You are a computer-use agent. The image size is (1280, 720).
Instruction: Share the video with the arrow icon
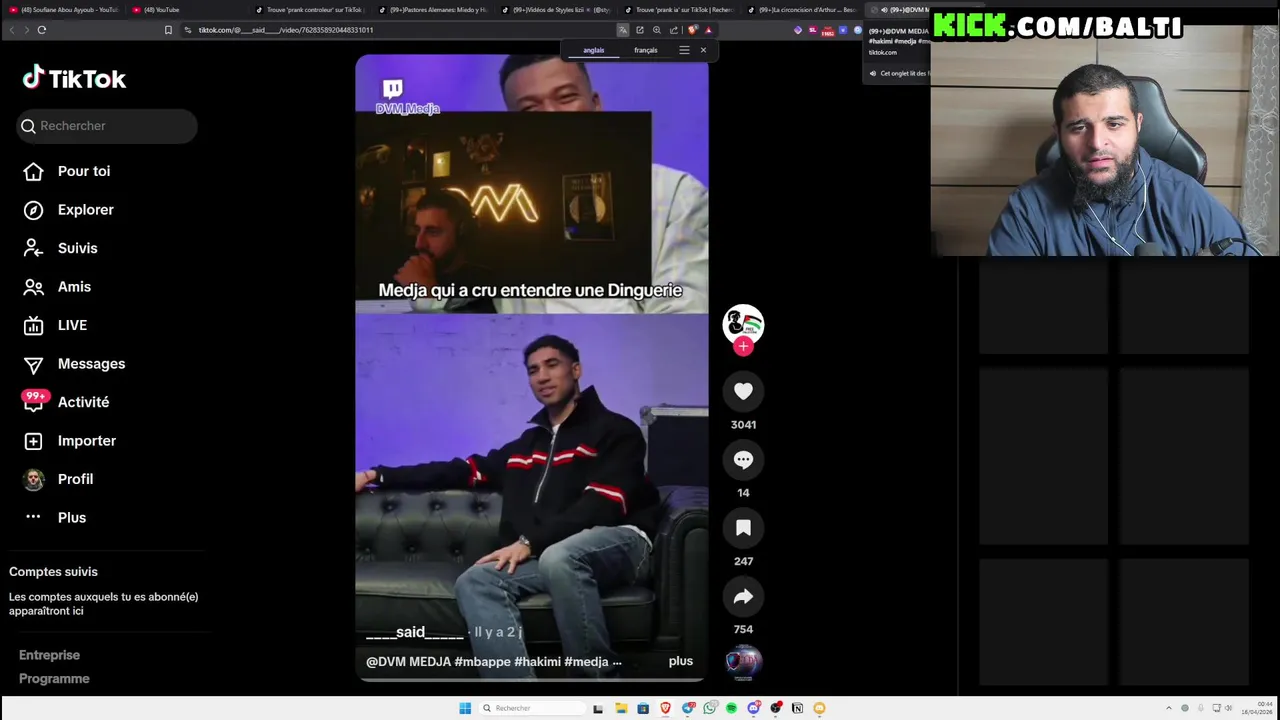click(743, 597)
